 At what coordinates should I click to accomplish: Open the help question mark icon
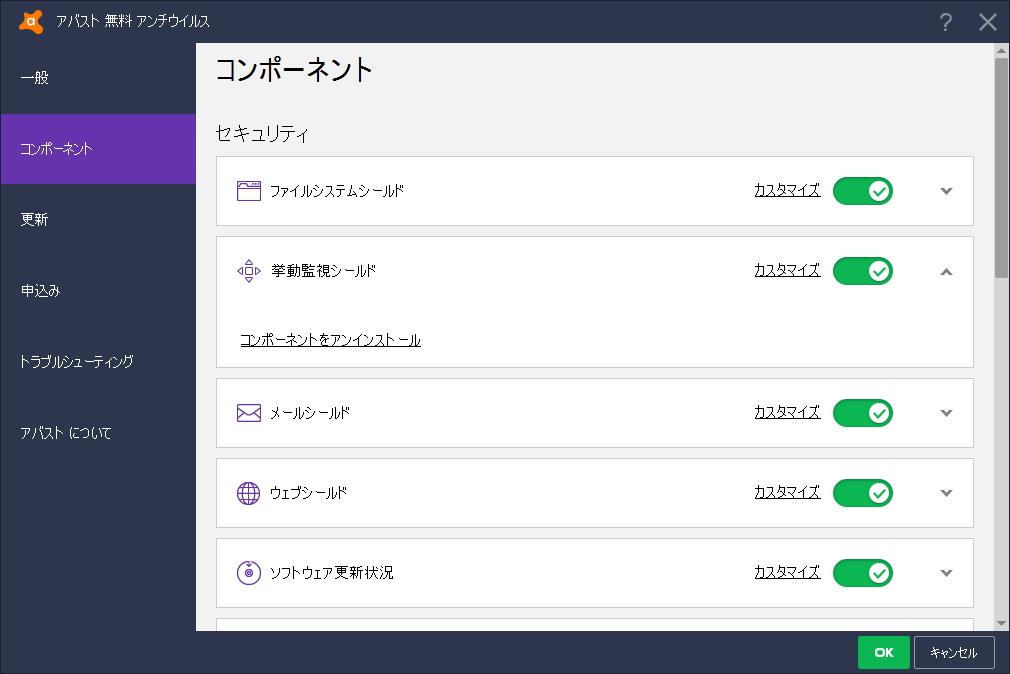946,21
